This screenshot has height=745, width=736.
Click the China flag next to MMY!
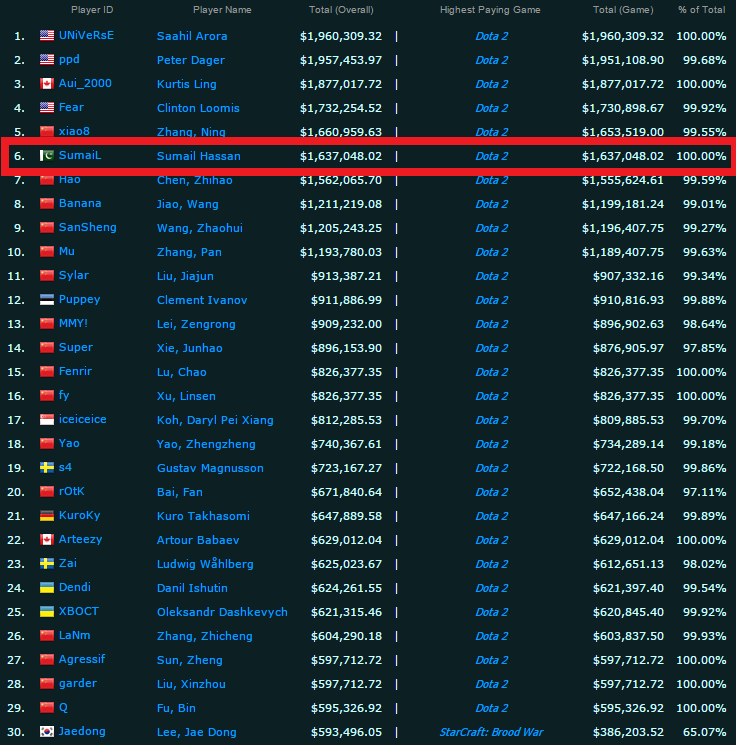(47, 324)
